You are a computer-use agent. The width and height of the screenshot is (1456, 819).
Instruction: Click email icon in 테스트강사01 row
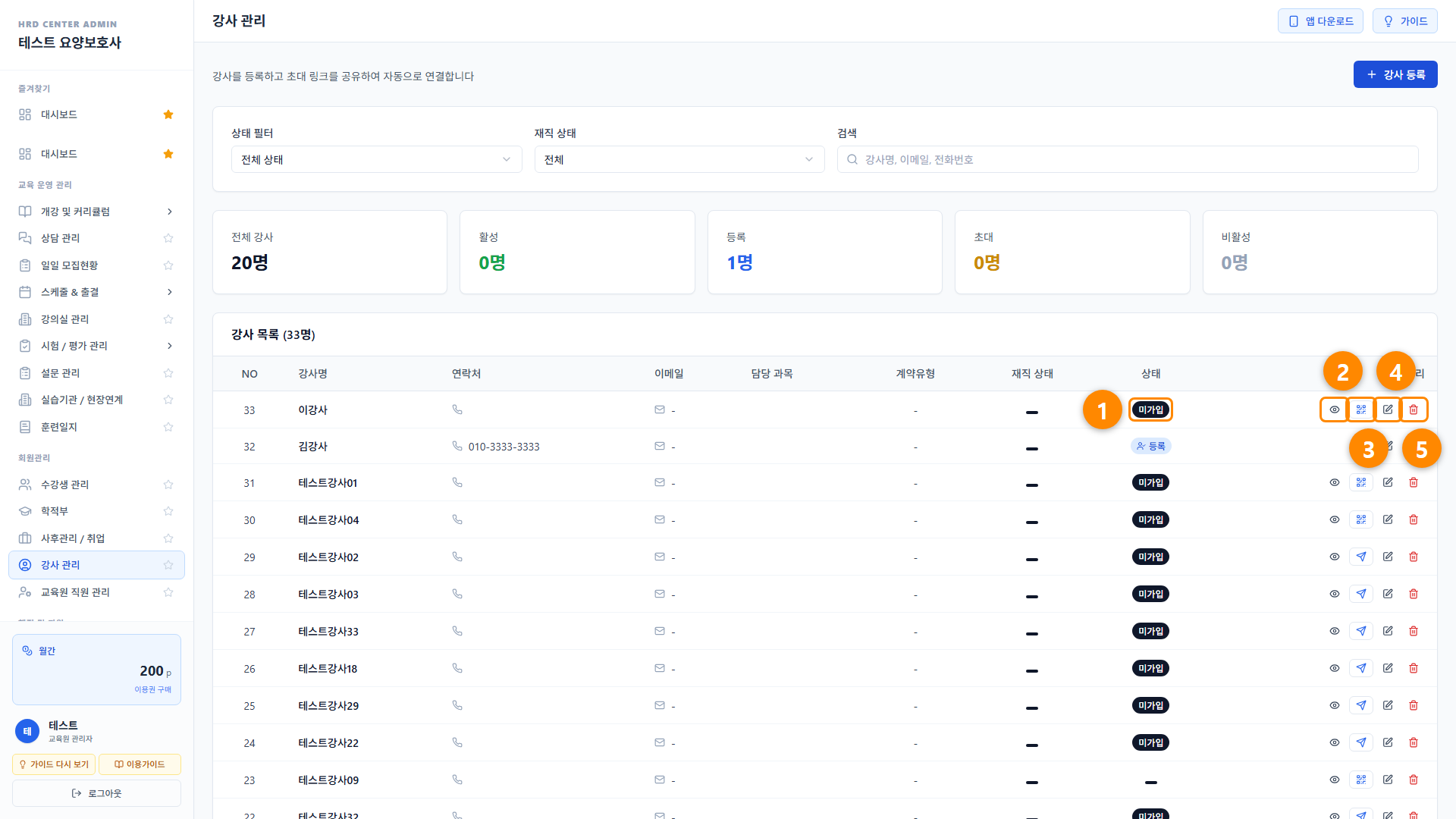coord(660,482)
